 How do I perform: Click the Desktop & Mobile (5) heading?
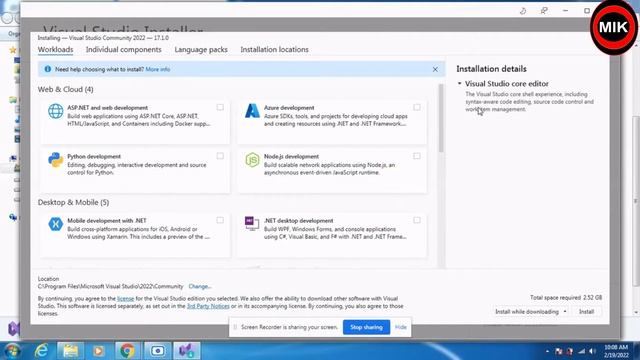click(x=73, y=202)
